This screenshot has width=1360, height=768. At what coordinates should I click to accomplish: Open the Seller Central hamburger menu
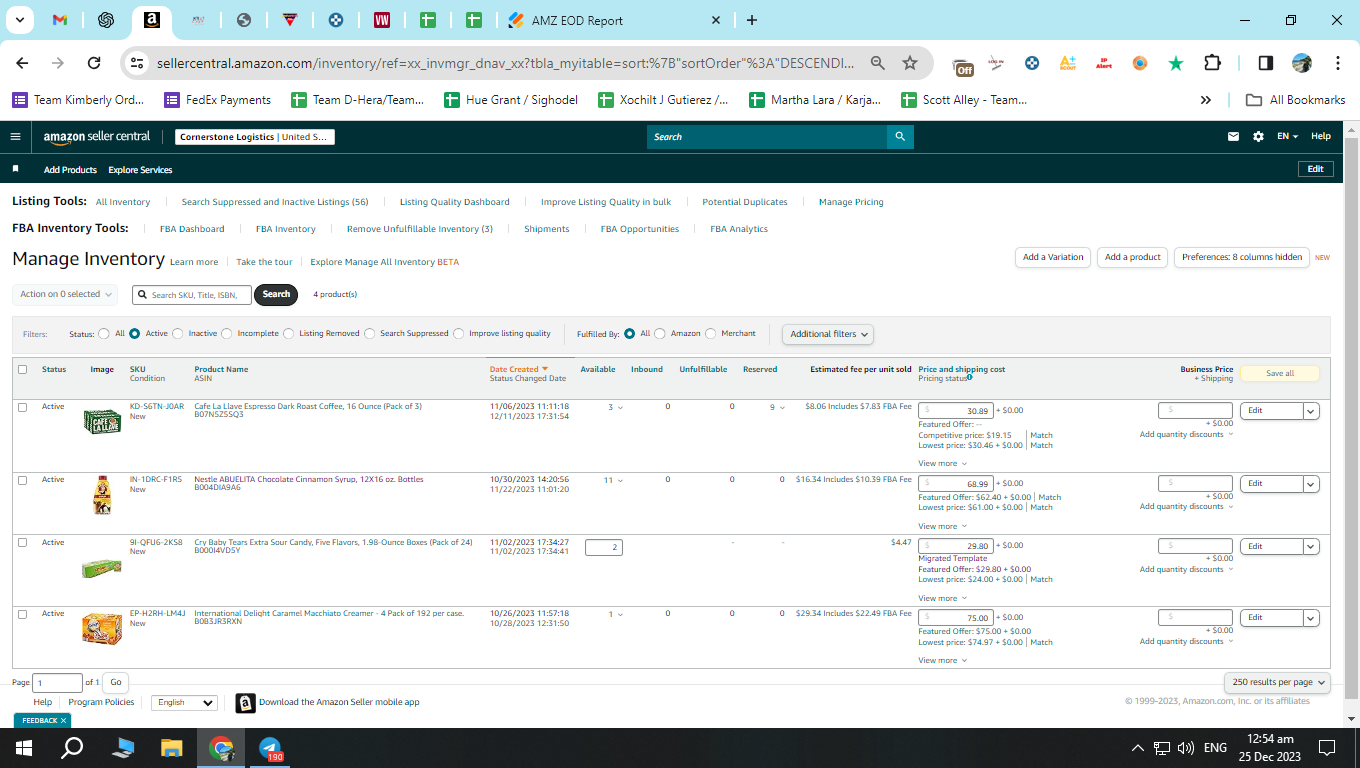[x=15, y=137]
